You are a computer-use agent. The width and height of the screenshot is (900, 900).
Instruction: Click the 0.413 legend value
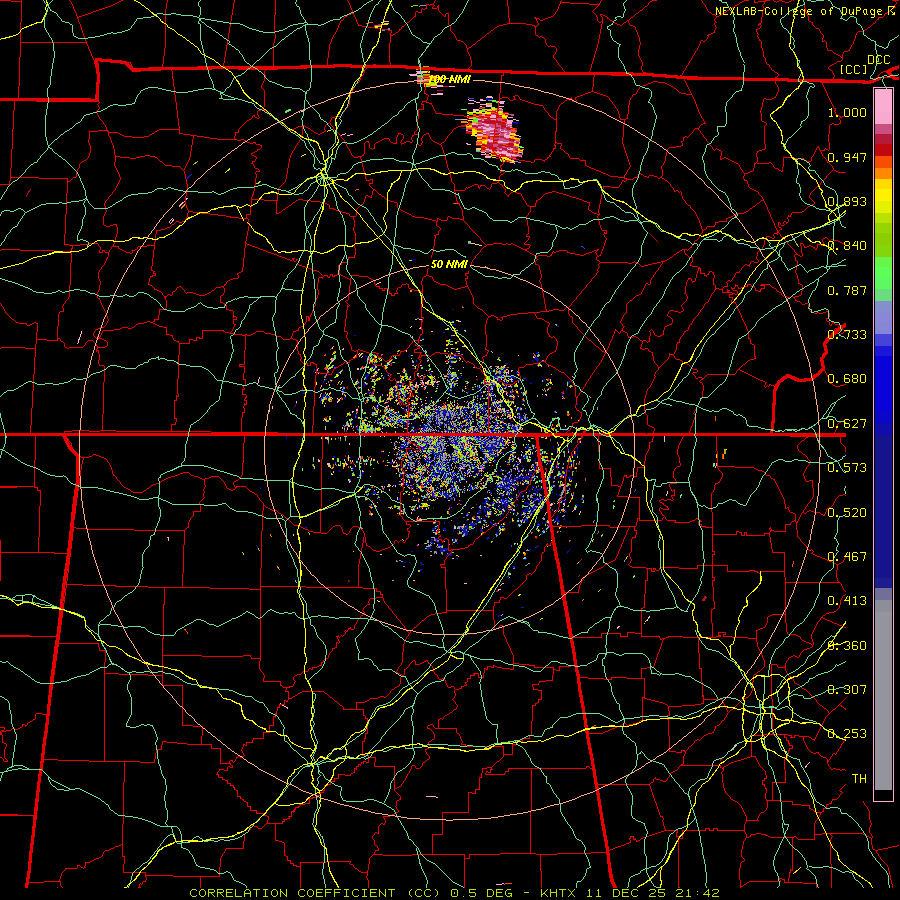pyautogui.click(x=847, y=601)
